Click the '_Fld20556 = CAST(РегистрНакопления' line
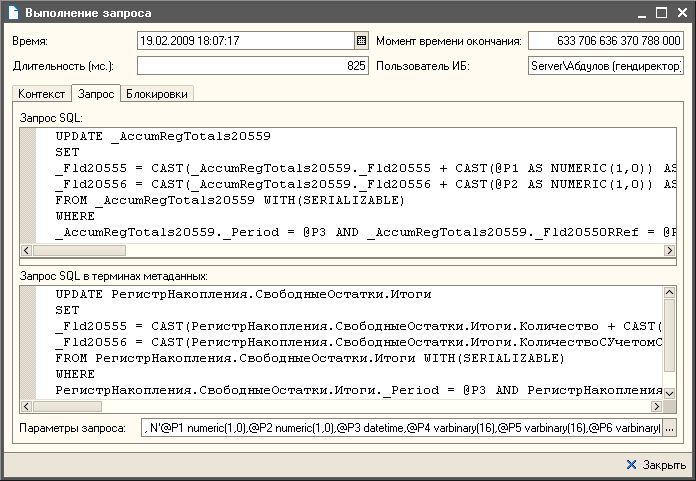This screenshot has width=696, height=481. [359, 342]
